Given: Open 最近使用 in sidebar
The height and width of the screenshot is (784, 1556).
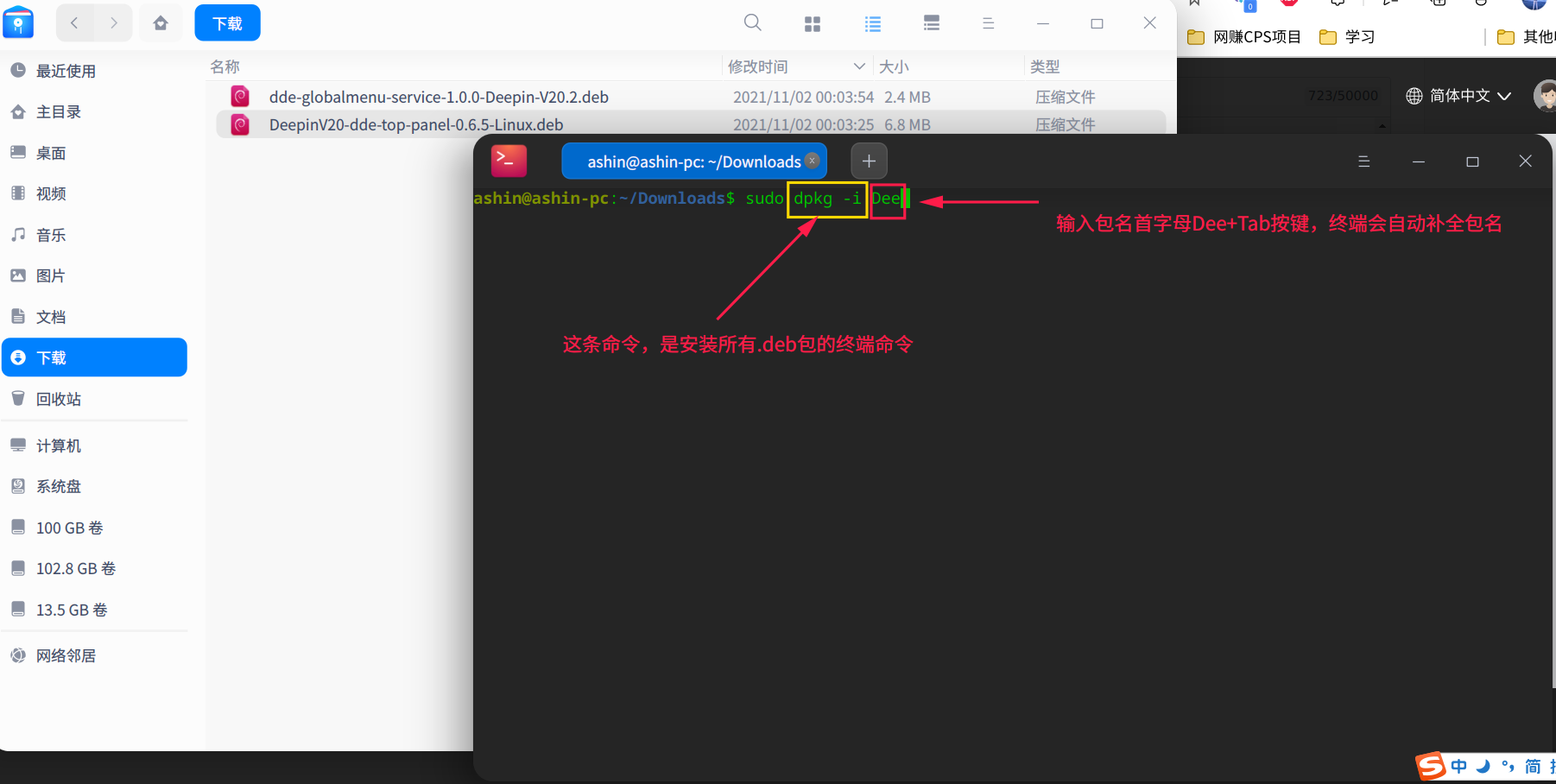Looking at the screenshot, I should click(x=95, y=71).
